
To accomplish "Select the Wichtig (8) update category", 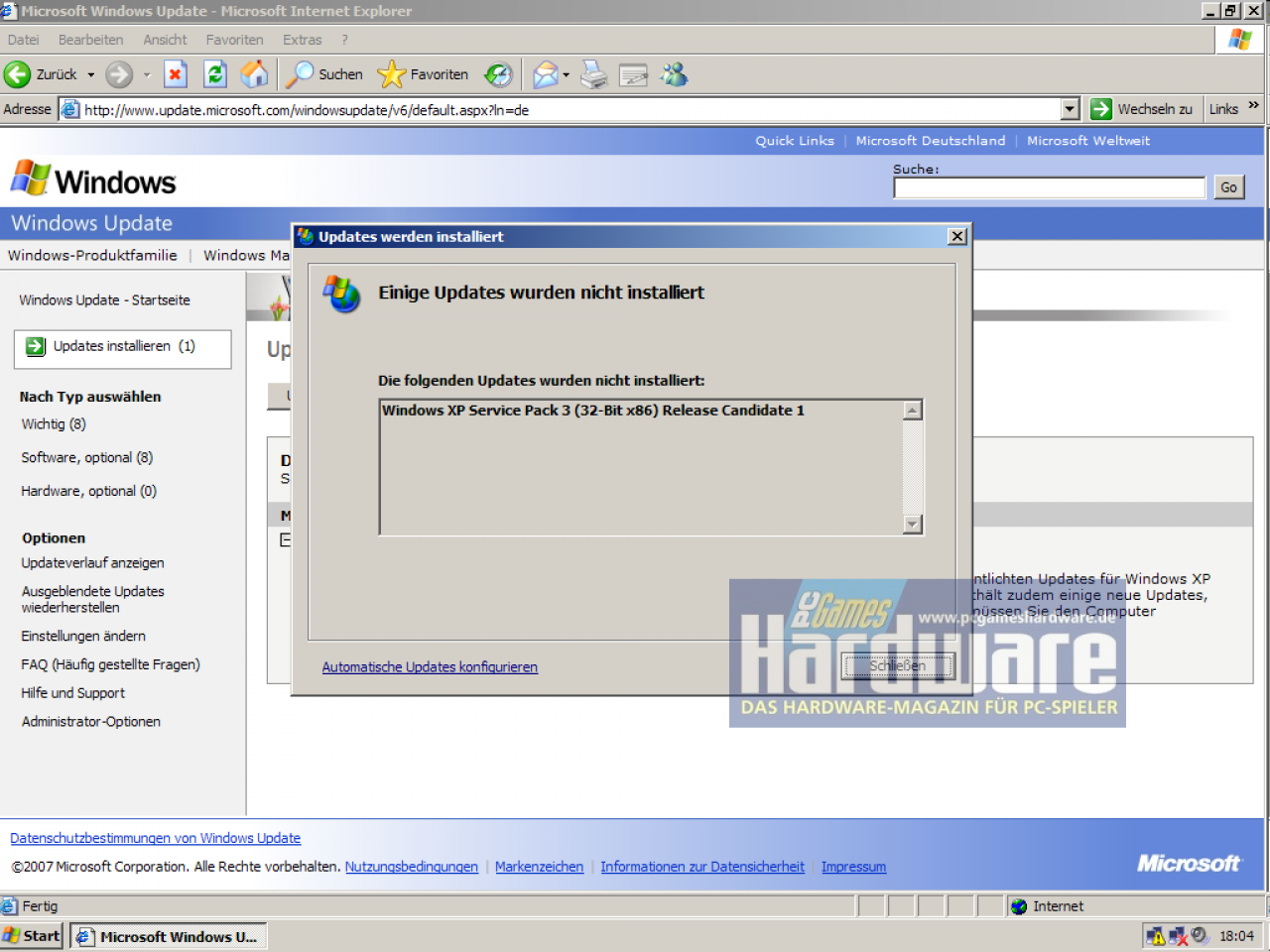I will pyautogui.click(x=54, y=423).
